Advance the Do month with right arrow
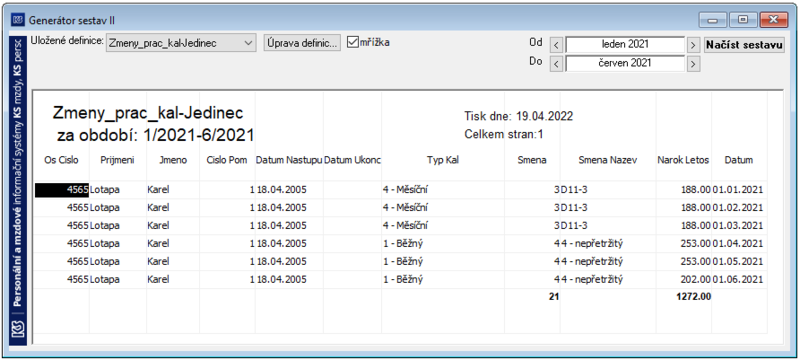800x360 pixels. tap(693, 64)
